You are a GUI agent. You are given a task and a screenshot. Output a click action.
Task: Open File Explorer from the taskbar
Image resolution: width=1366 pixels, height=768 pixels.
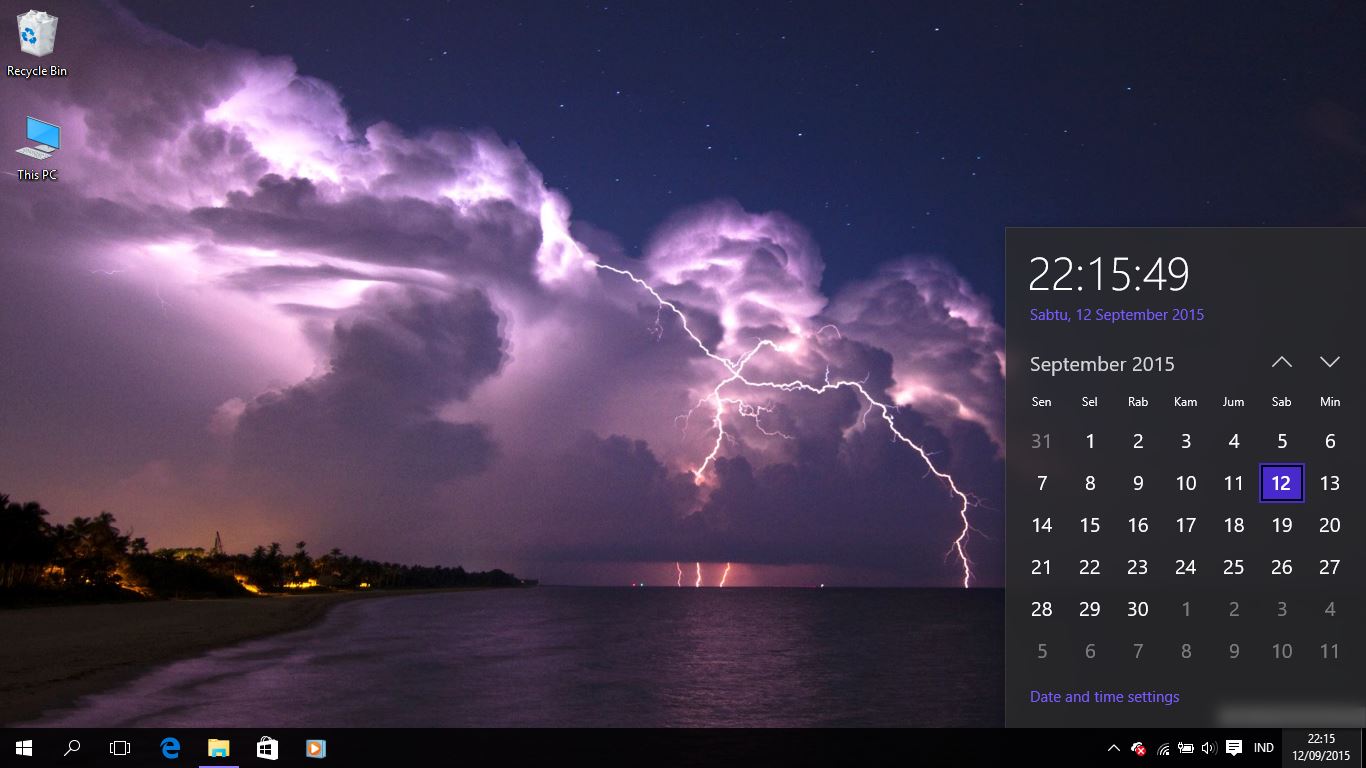coord(218,747)
